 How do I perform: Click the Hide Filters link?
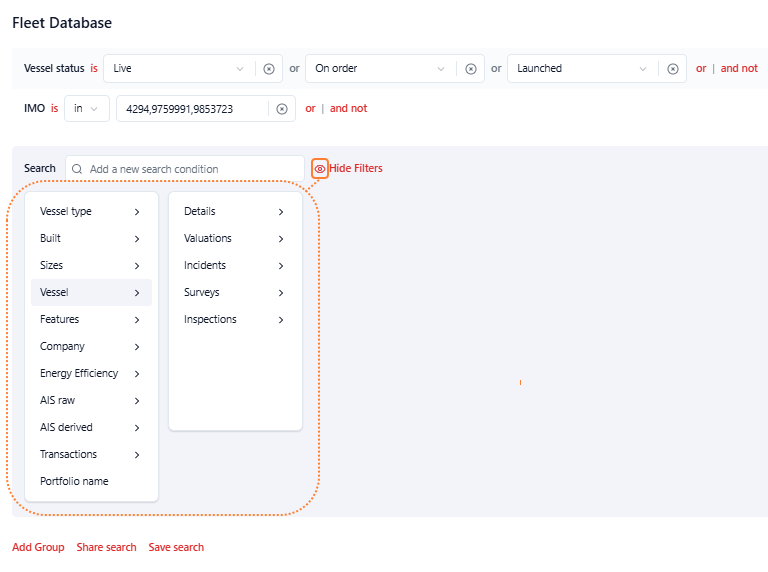coord(356,168)
